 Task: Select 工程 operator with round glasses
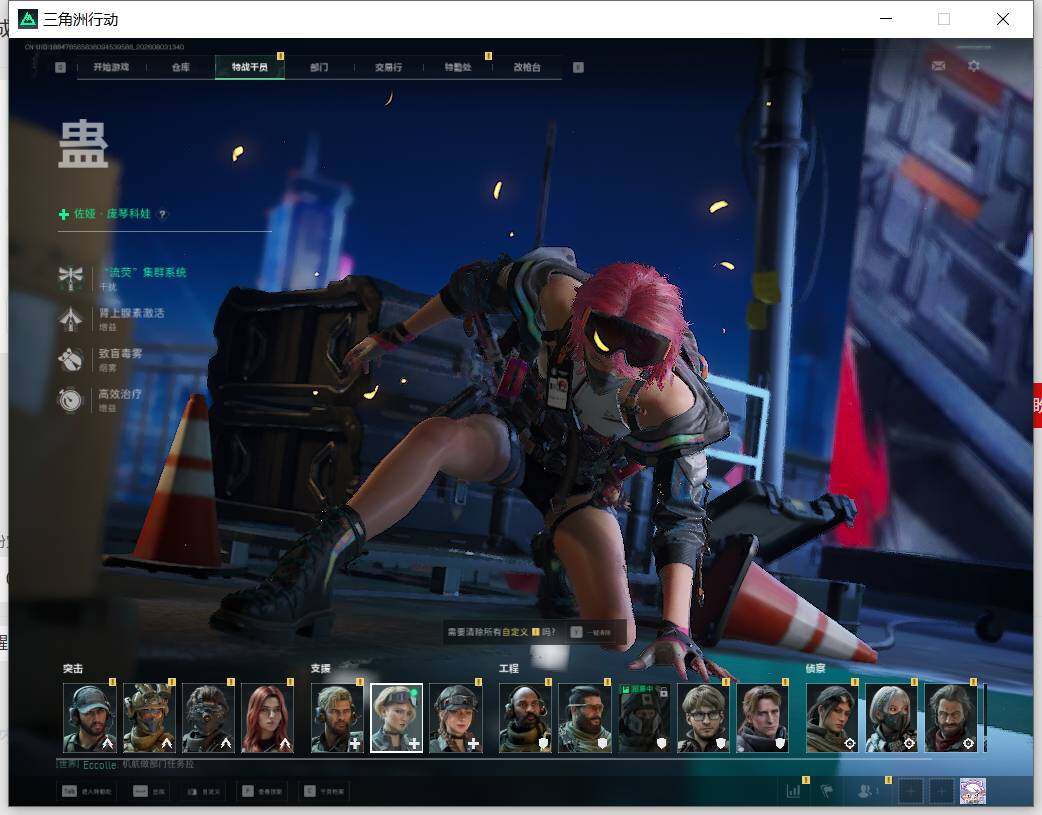coord(703,718)
